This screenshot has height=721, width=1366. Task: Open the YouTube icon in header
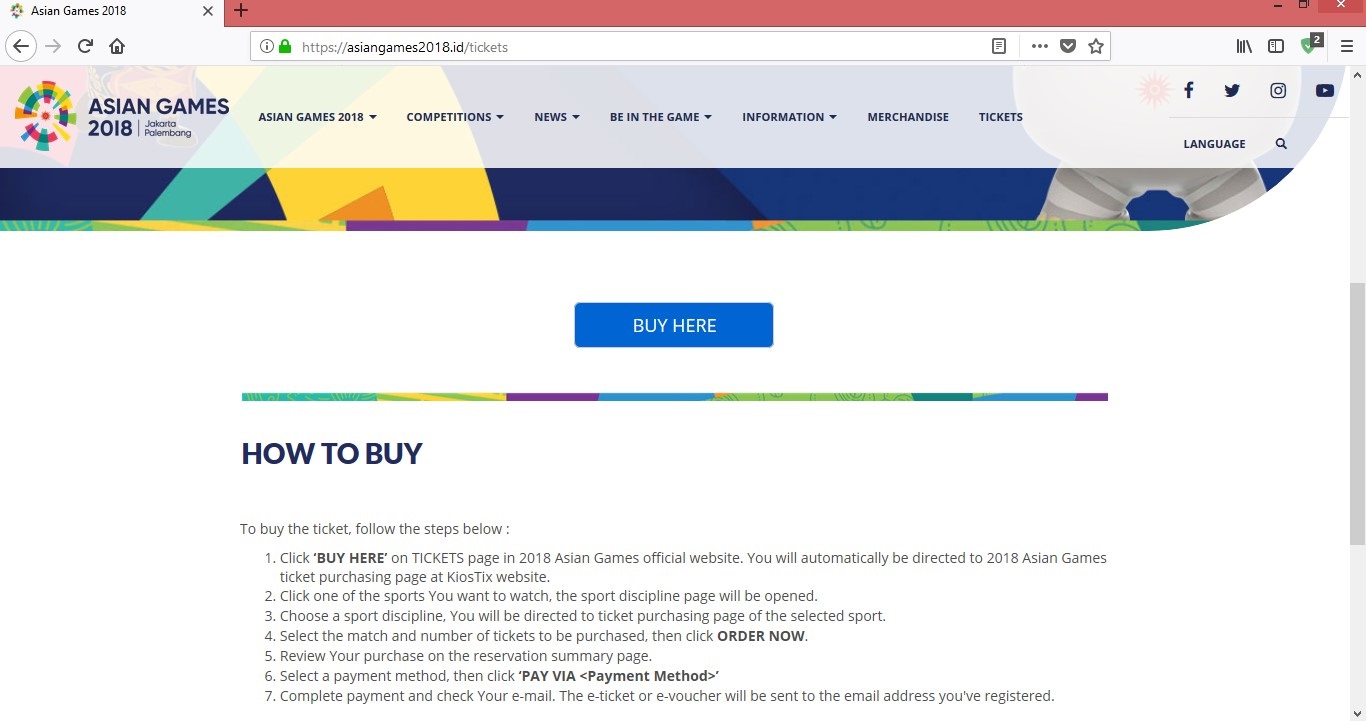[x=1325, y=91]
